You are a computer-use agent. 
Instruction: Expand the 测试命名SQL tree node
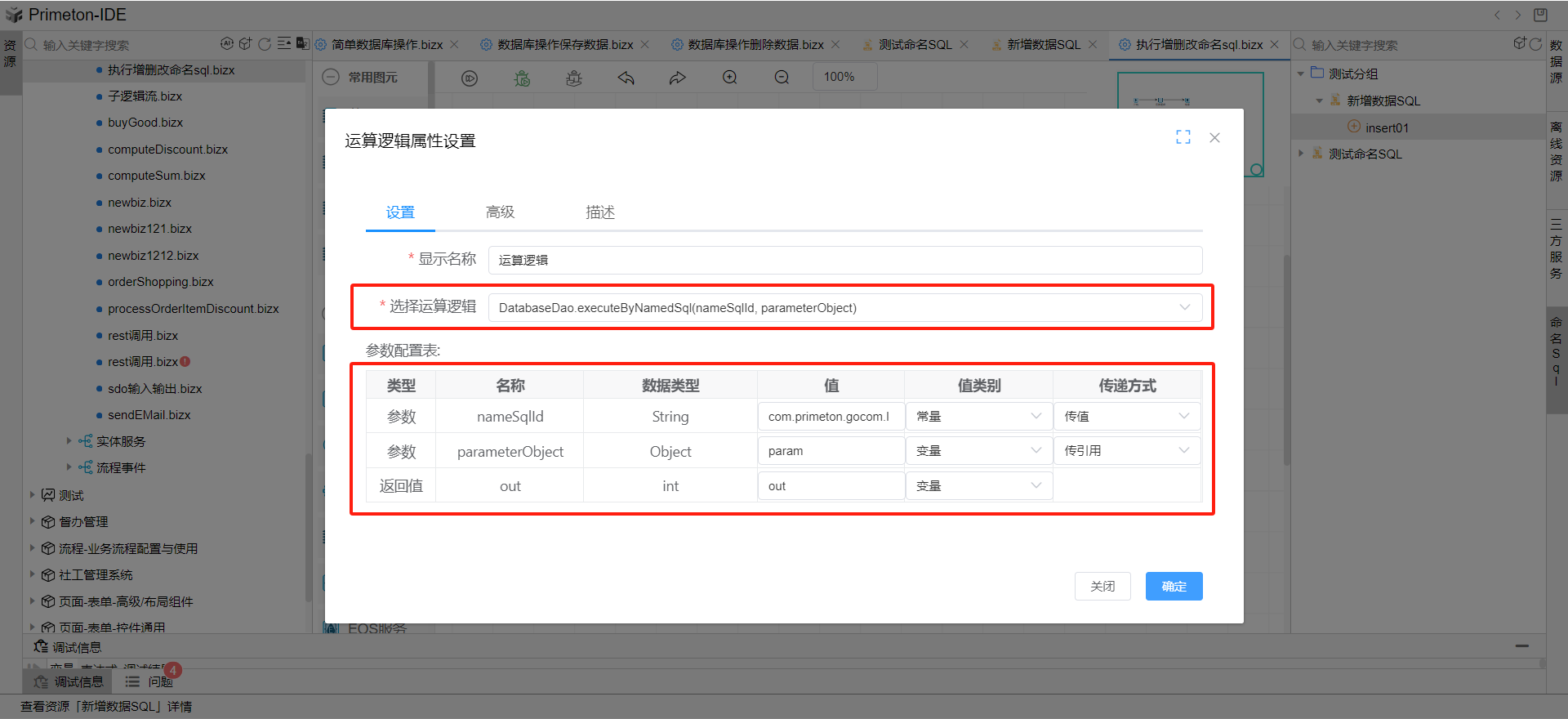[1301, 154]
